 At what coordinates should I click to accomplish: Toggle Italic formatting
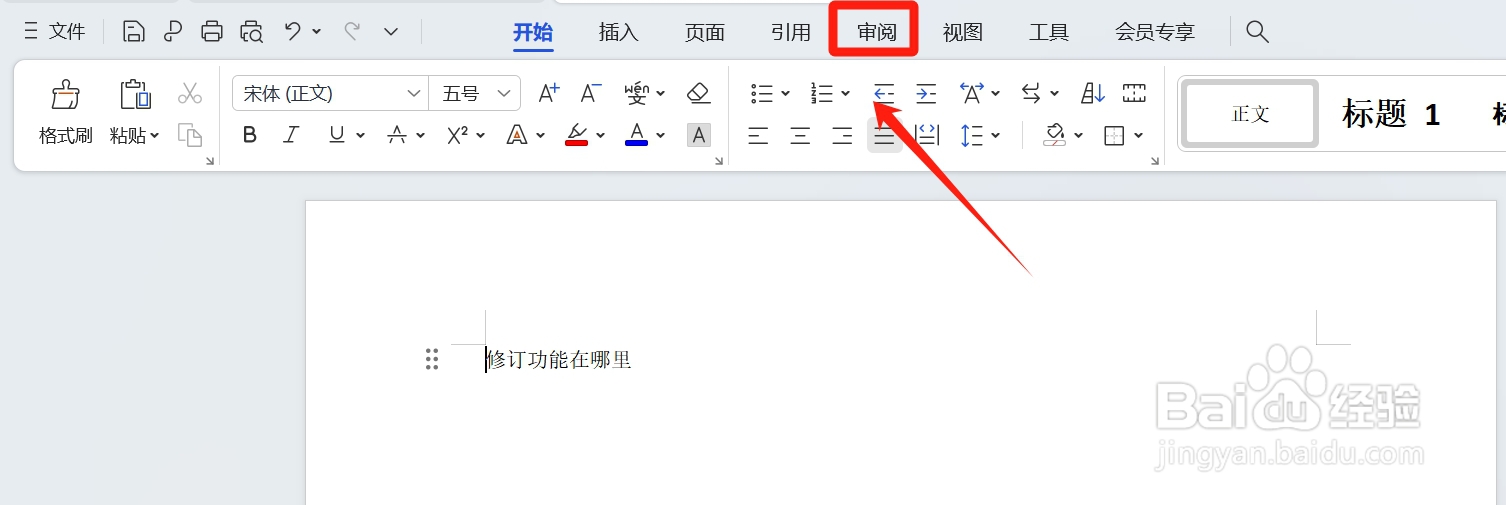[x=291, y=135]
